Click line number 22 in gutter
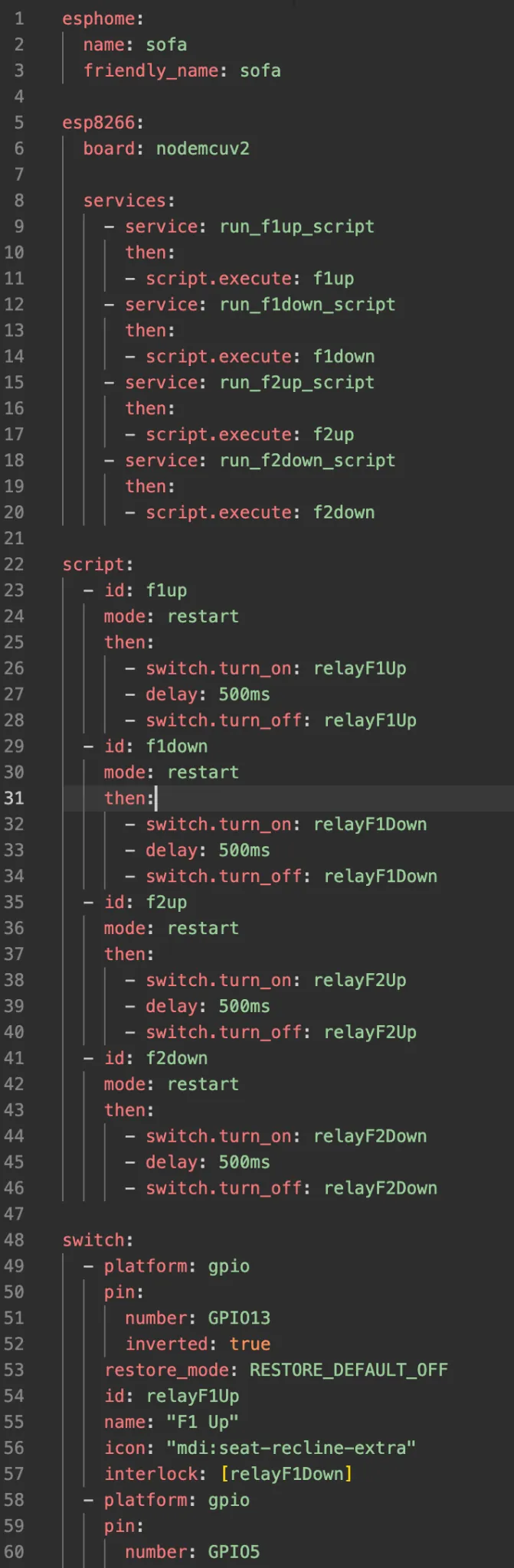This screenshot has width=514, height=1568. tap(14, 565)
